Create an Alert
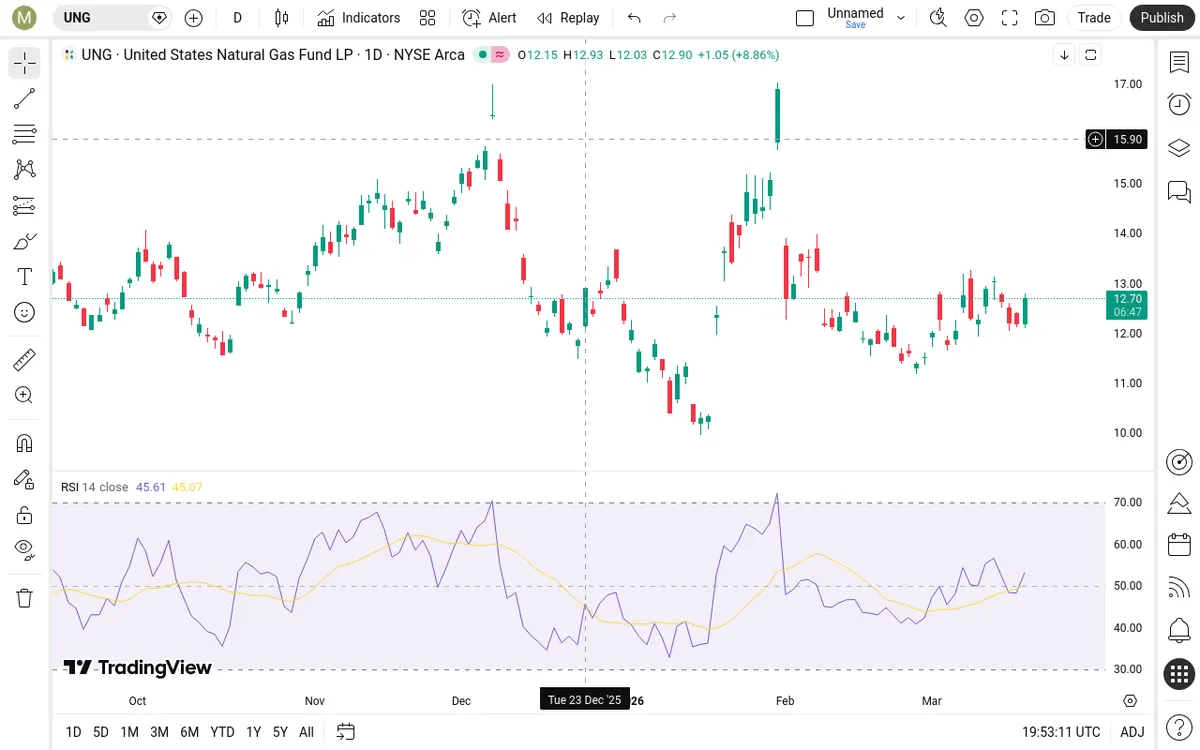 (x=489, y=17)
